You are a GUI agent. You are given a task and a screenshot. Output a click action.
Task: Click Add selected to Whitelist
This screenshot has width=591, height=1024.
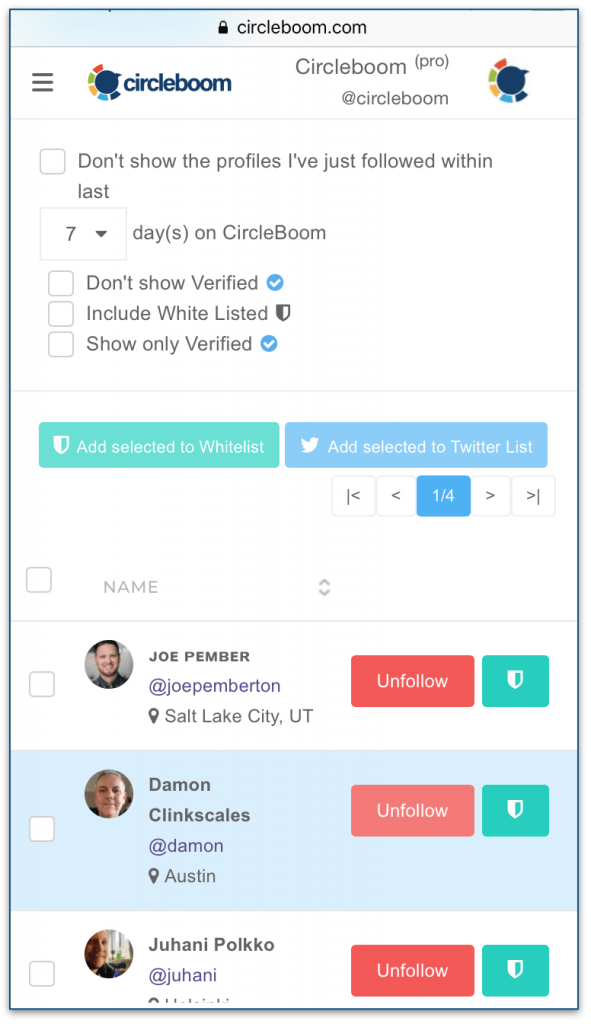coord(159,445)
